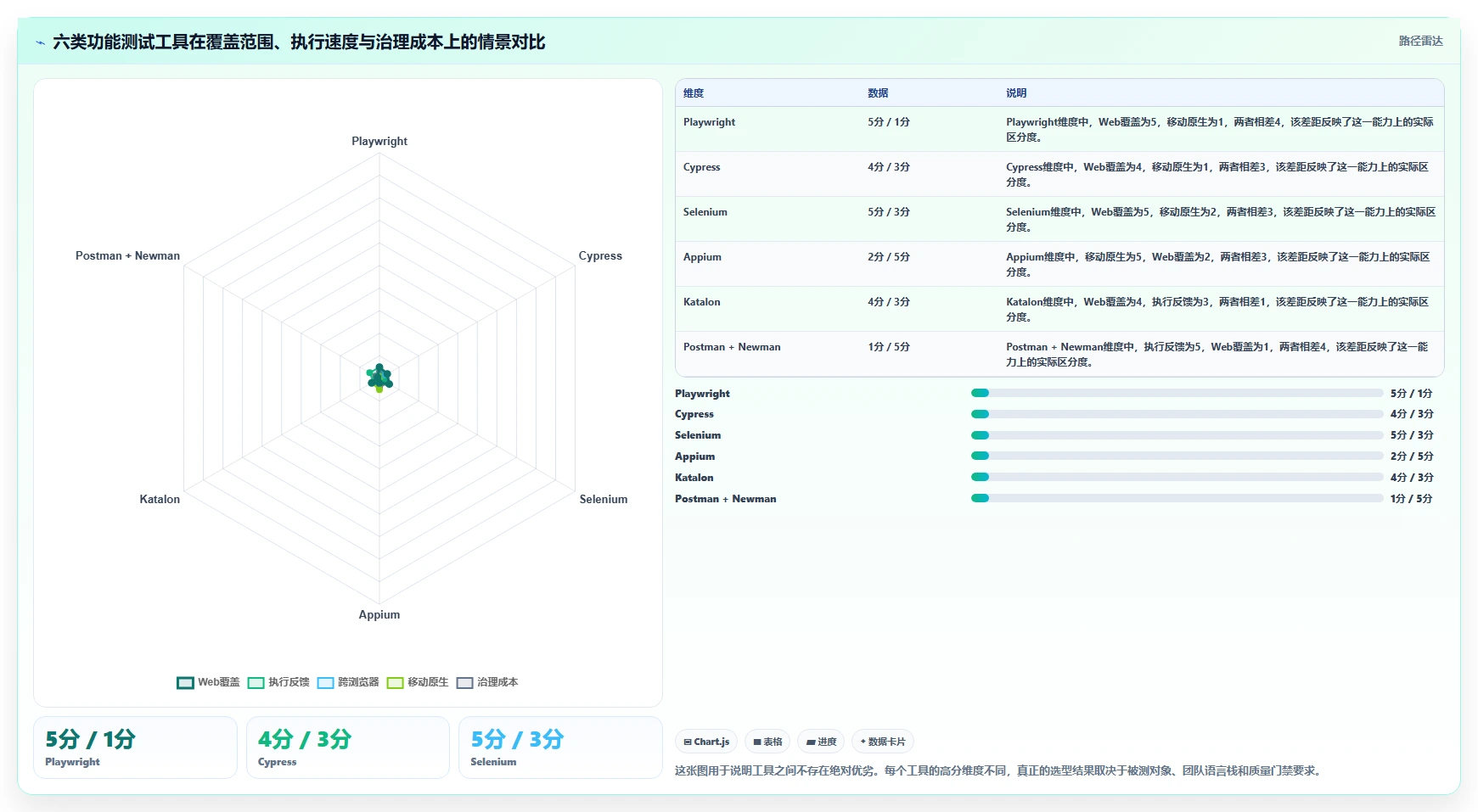Click Postman + Newman table row name

pos(732,347)
